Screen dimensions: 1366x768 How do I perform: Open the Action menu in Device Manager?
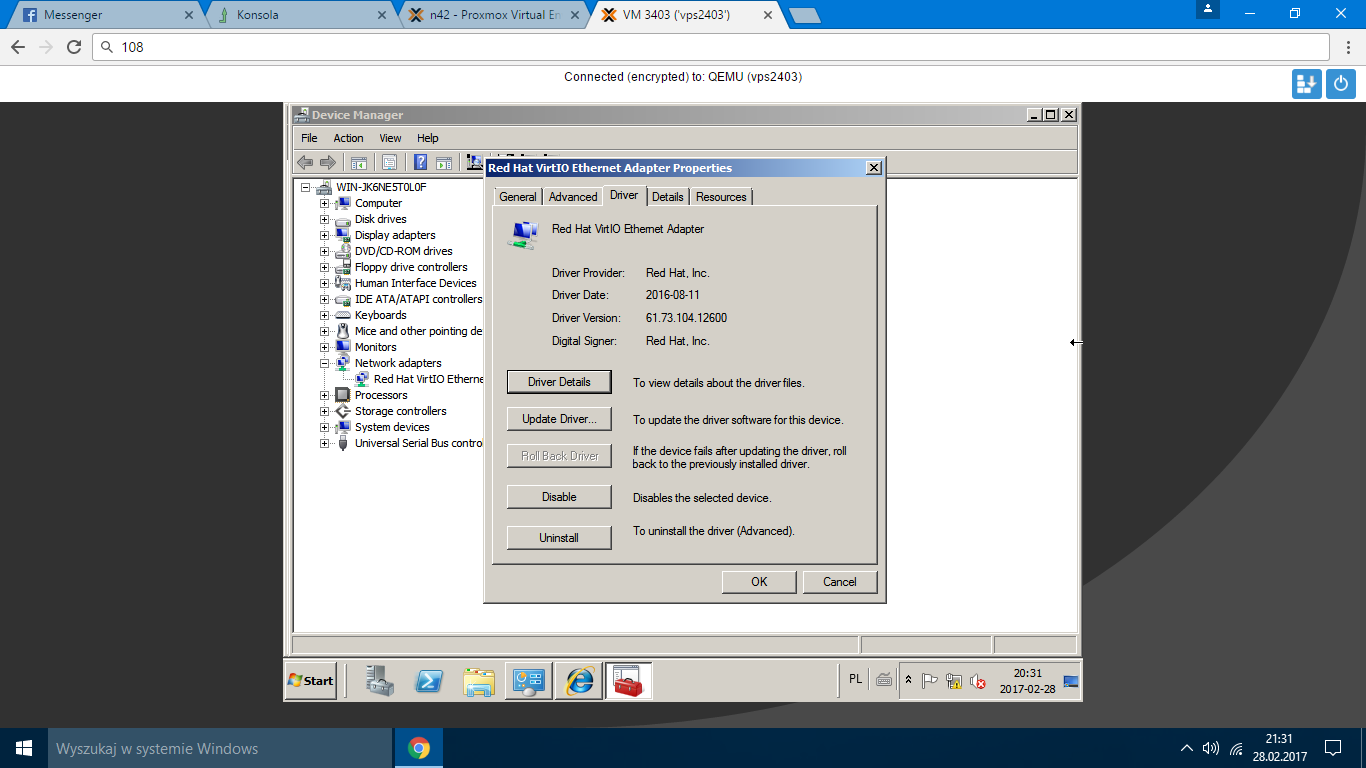pyautogui.click(x=348, y=138)
